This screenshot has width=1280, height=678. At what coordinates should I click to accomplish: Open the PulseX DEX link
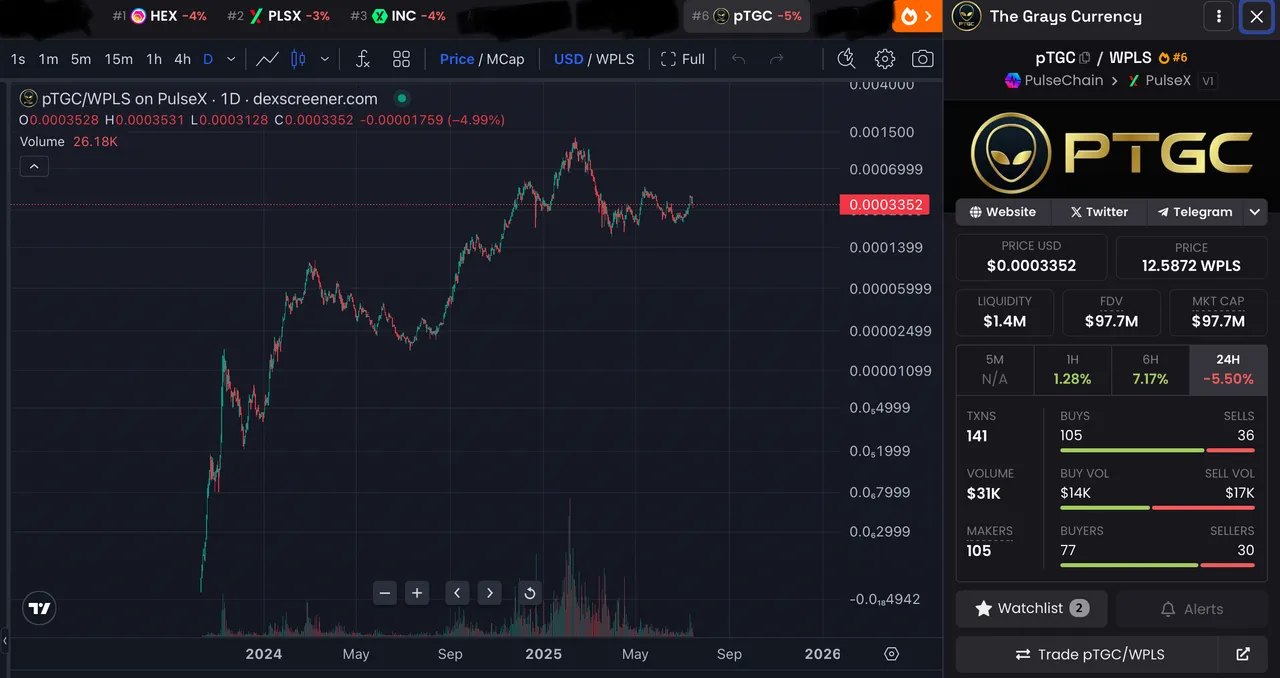coord(1160,80)
